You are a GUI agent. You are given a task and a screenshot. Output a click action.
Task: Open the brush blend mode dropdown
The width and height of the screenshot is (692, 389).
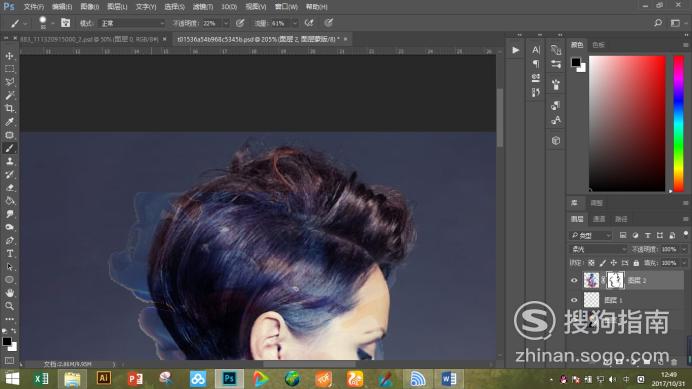tap(132, 23)
